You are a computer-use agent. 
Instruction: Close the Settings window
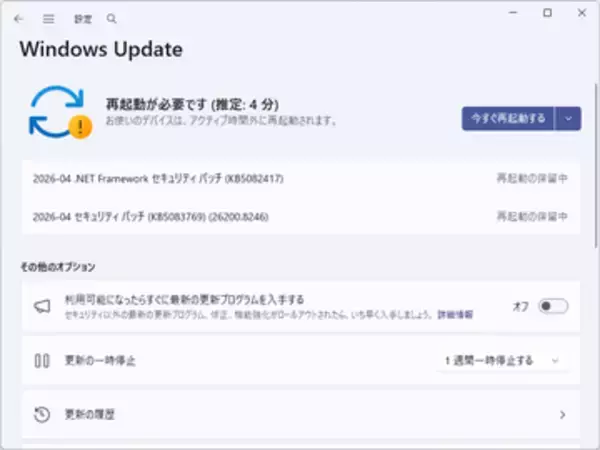582,13
